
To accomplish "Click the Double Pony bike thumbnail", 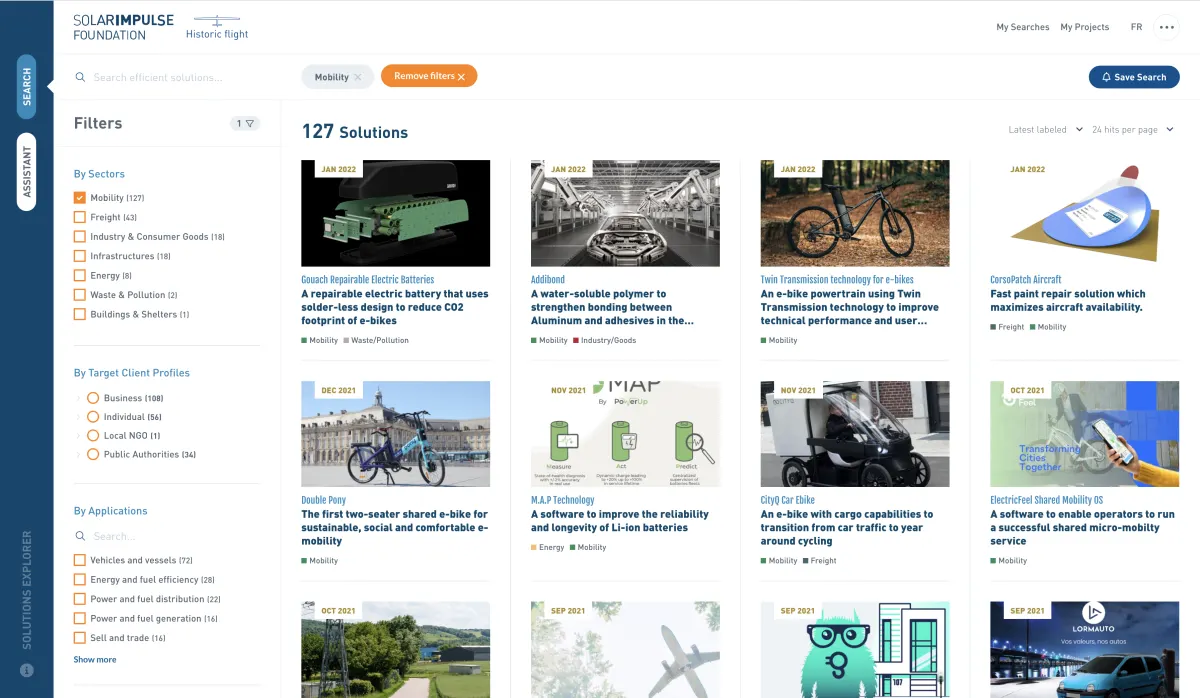I will [396, 434].
